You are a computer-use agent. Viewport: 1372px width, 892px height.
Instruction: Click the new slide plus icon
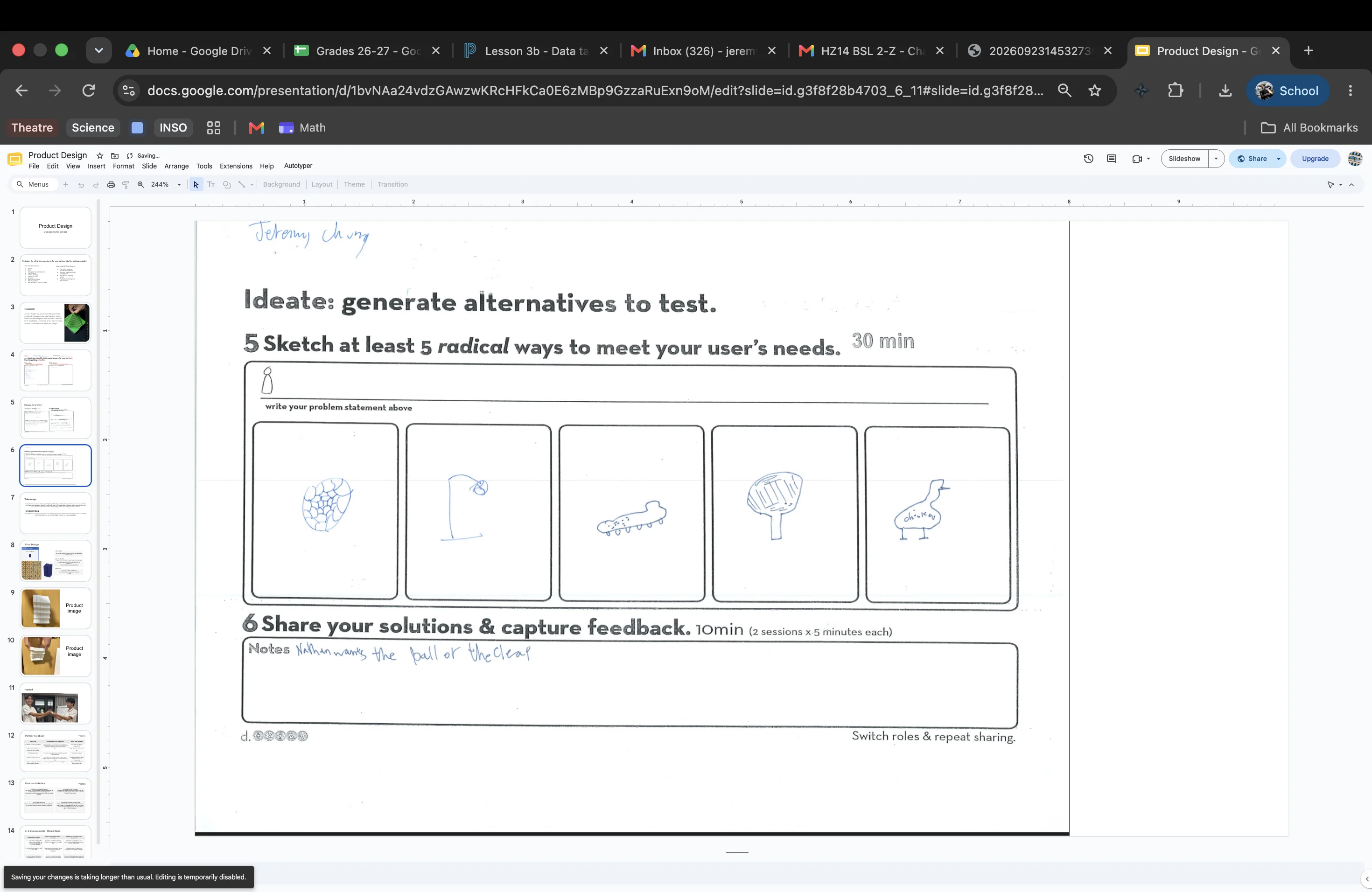pyautogui.click(x=66, y=184)
